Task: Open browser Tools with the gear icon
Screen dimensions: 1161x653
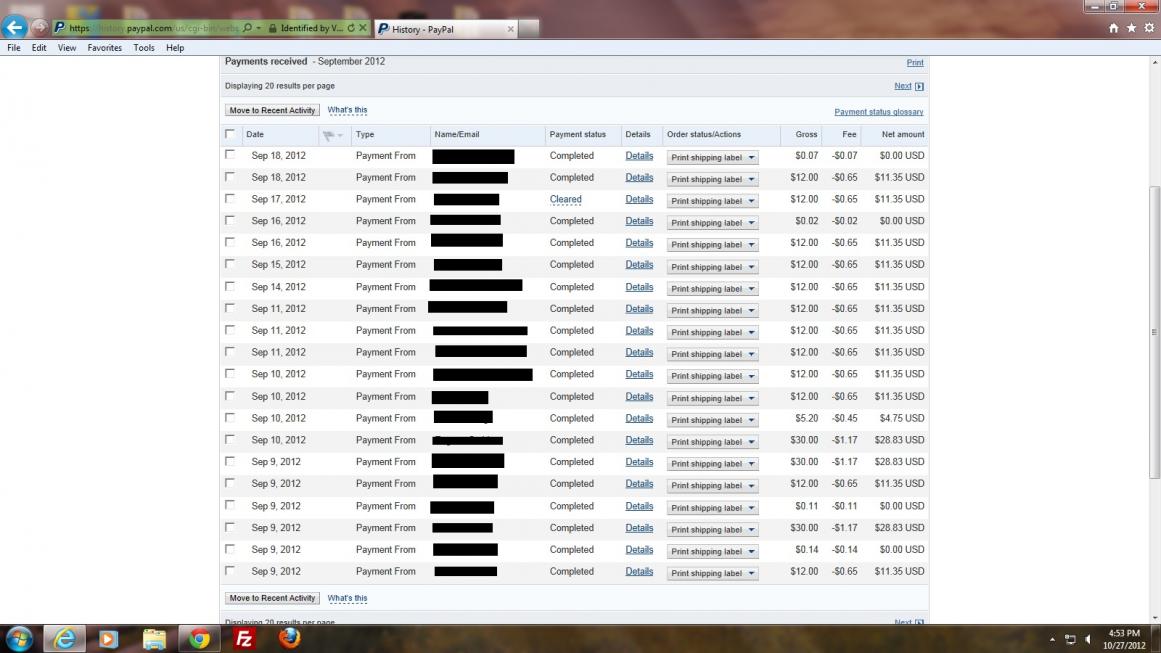Action: click(x=1149, y=28)
